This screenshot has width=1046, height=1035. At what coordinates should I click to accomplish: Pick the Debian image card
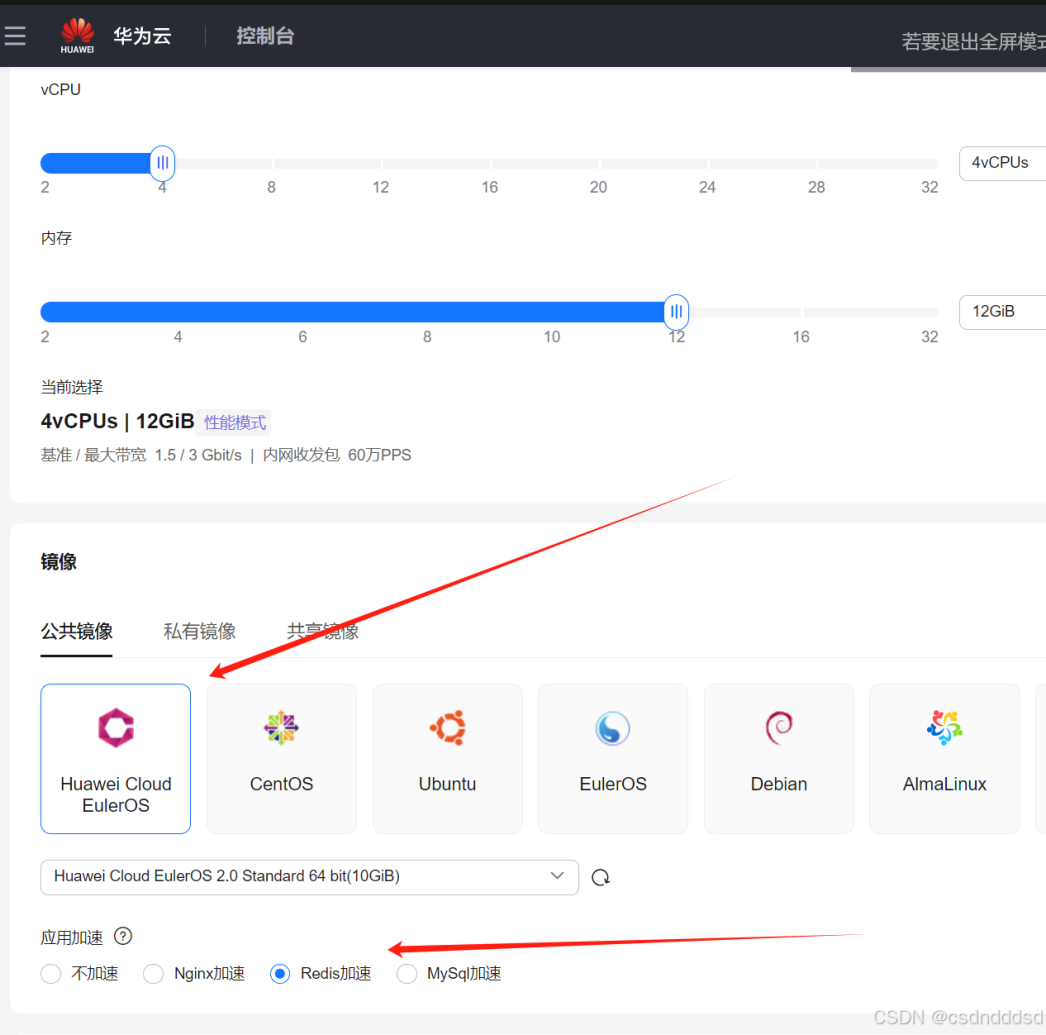click(x=779, y=759)
